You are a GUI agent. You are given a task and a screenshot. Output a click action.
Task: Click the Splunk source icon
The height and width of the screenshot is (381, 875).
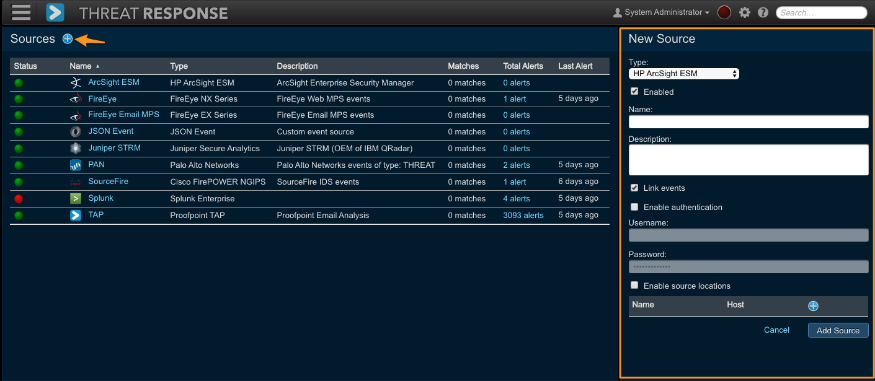[75, 199]
